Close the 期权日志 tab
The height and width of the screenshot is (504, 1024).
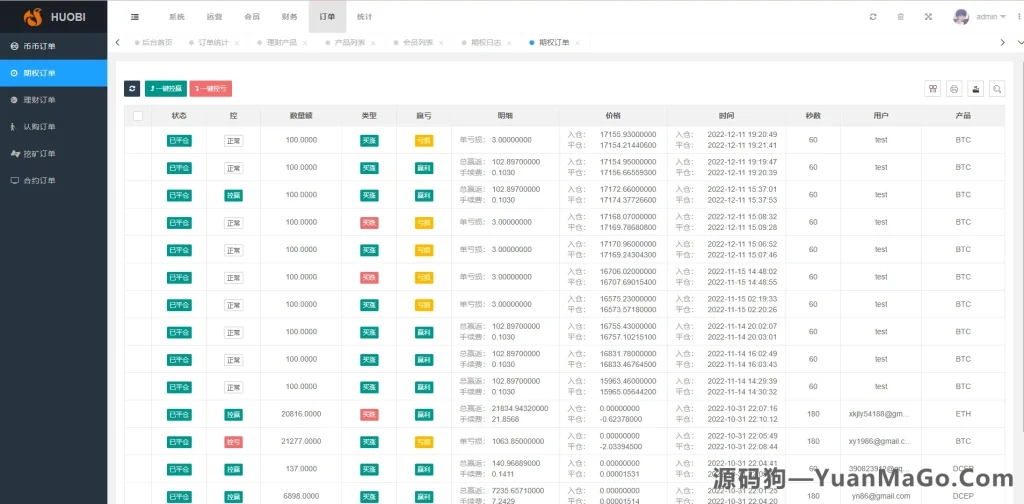(x=509, y=43)
